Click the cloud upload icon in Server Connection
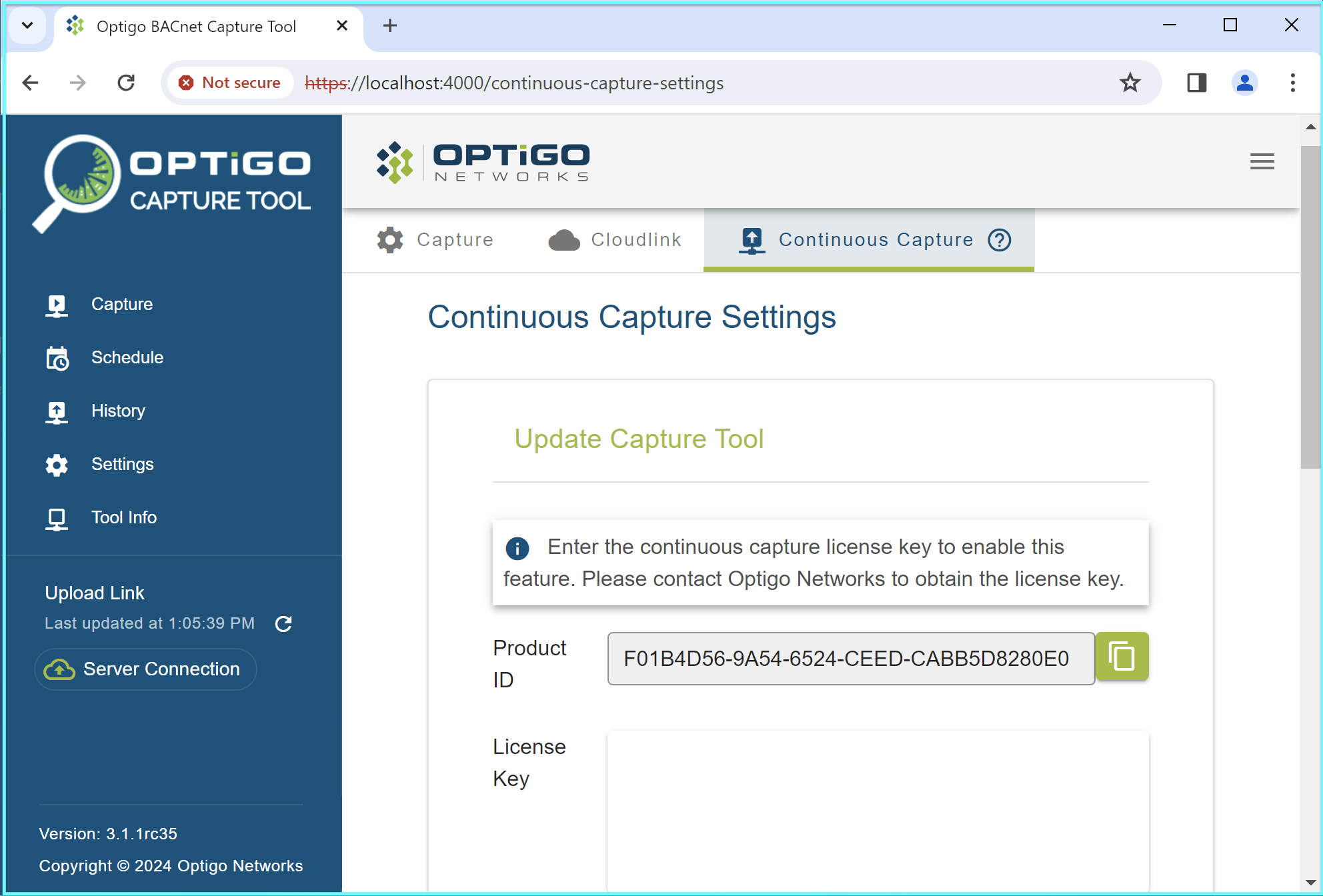Image resolution: width=1323 pixels, height=896 pixels. 59,669
